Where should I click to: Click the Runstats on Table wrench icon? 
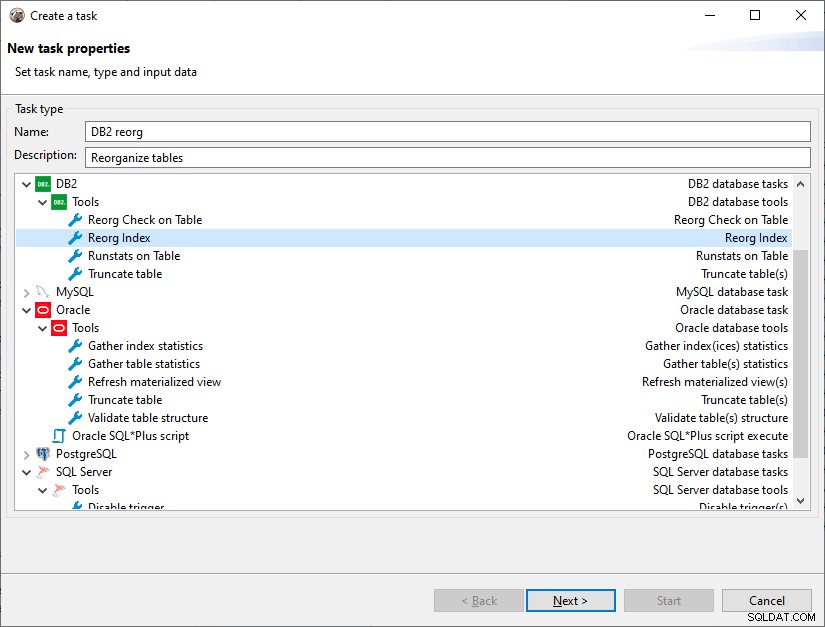(75, 256)
